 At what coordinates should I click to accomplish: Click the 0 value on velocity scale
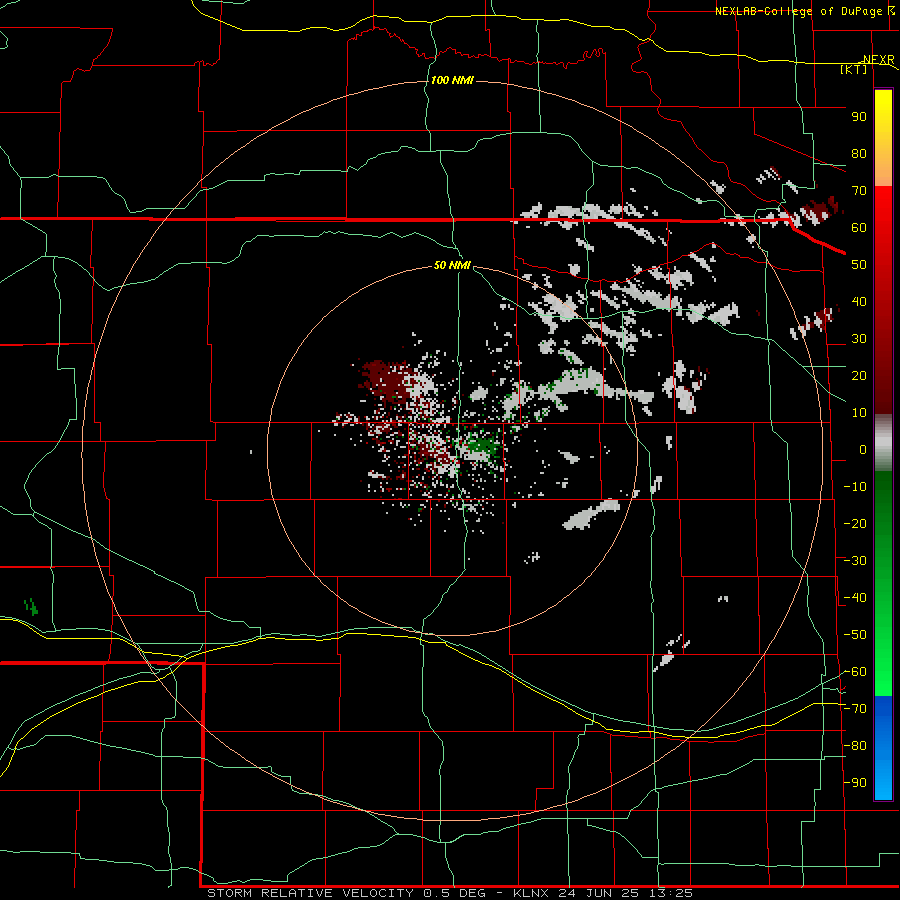coord(863,449)
